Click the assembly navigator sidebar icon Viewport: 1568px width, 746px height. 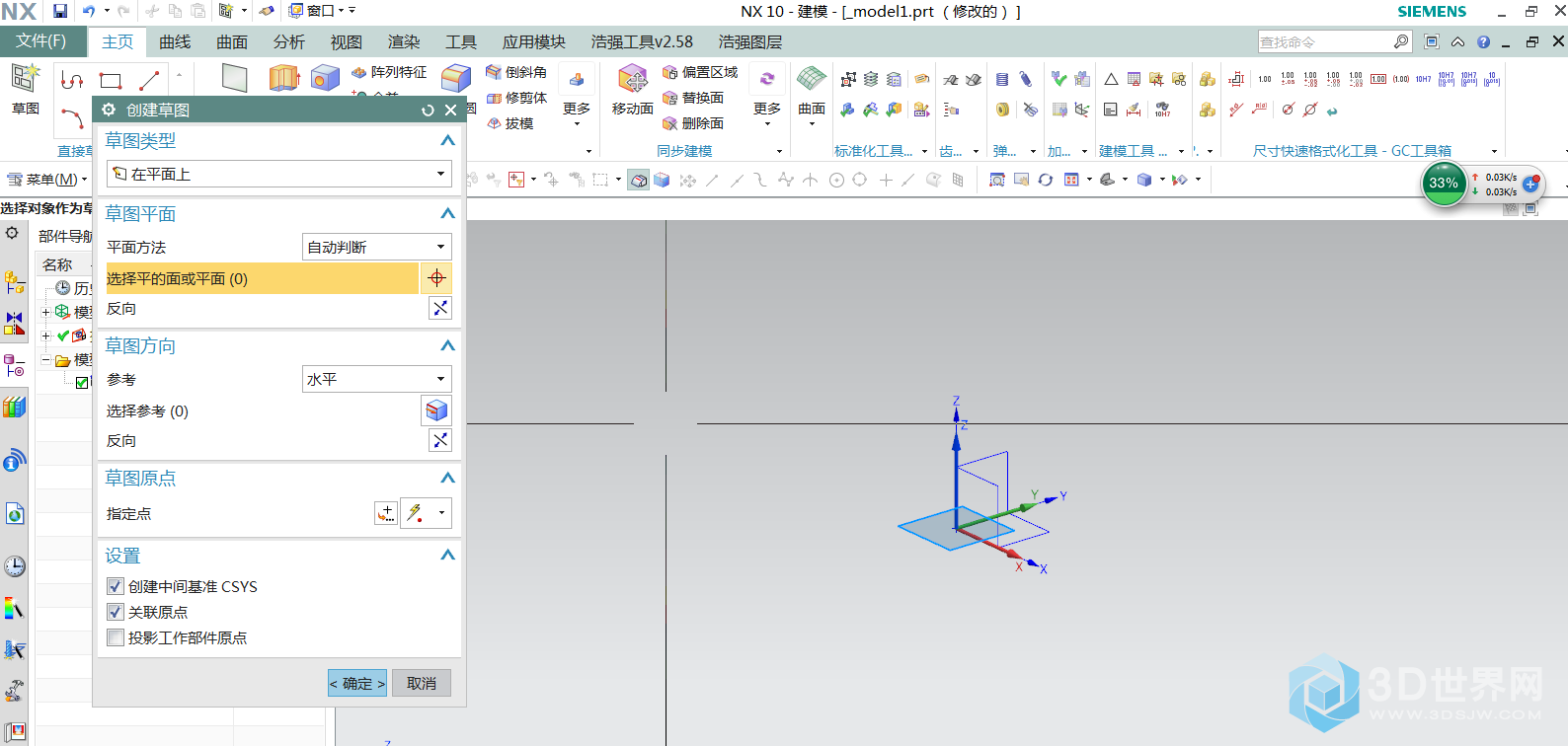tap(14, 283)
